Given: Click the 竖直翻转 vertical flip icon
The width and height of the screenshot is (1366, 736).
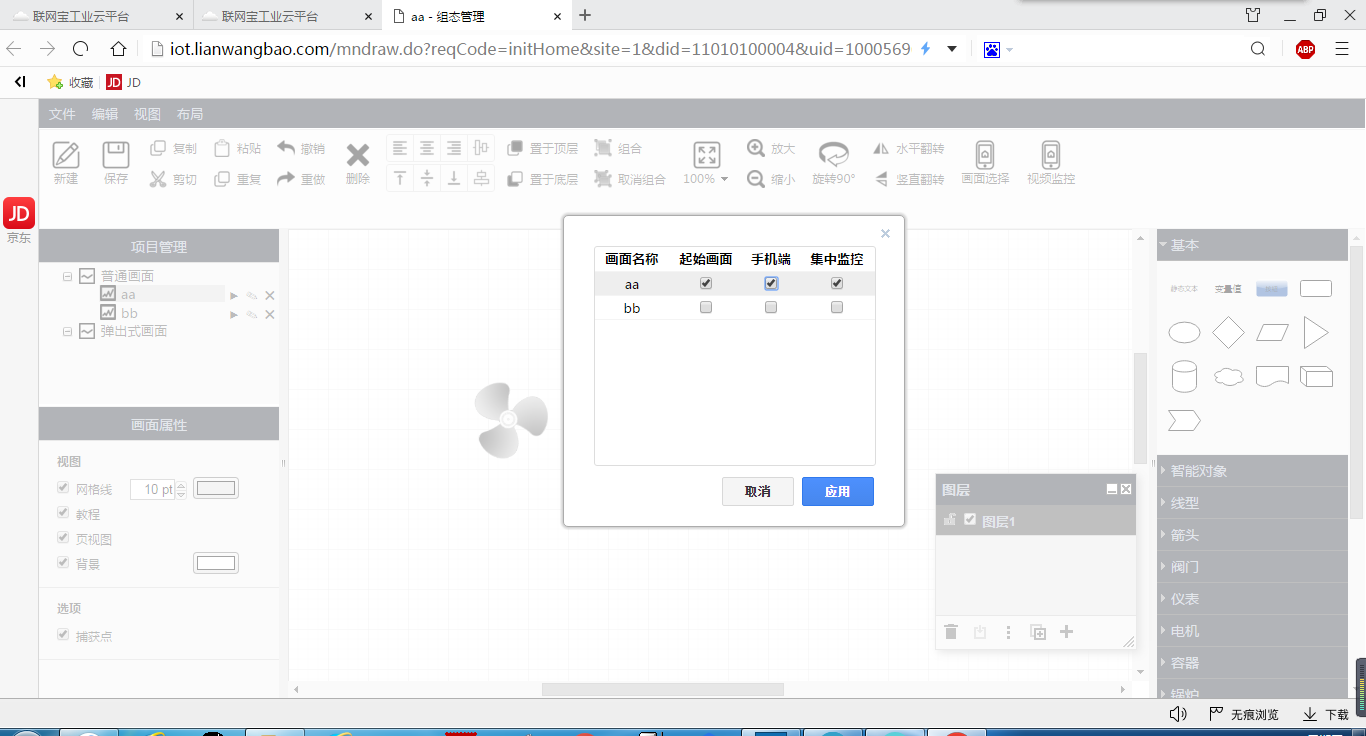Looking at the screenshot, I should tap(881, 180).
